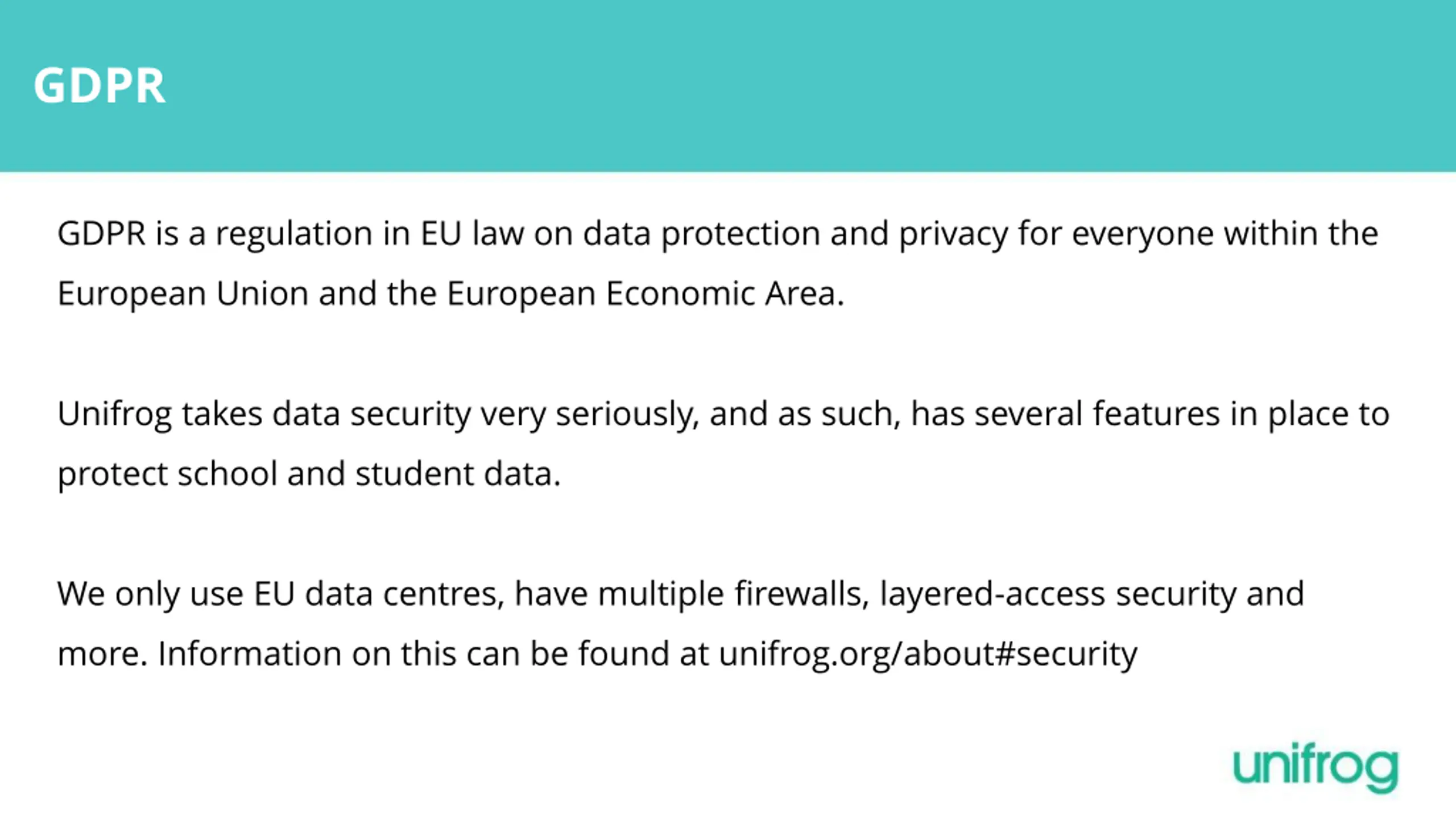Click the word Information in the last line
1456x819 pixels.
pyautogui.click(x=250, y=654)
